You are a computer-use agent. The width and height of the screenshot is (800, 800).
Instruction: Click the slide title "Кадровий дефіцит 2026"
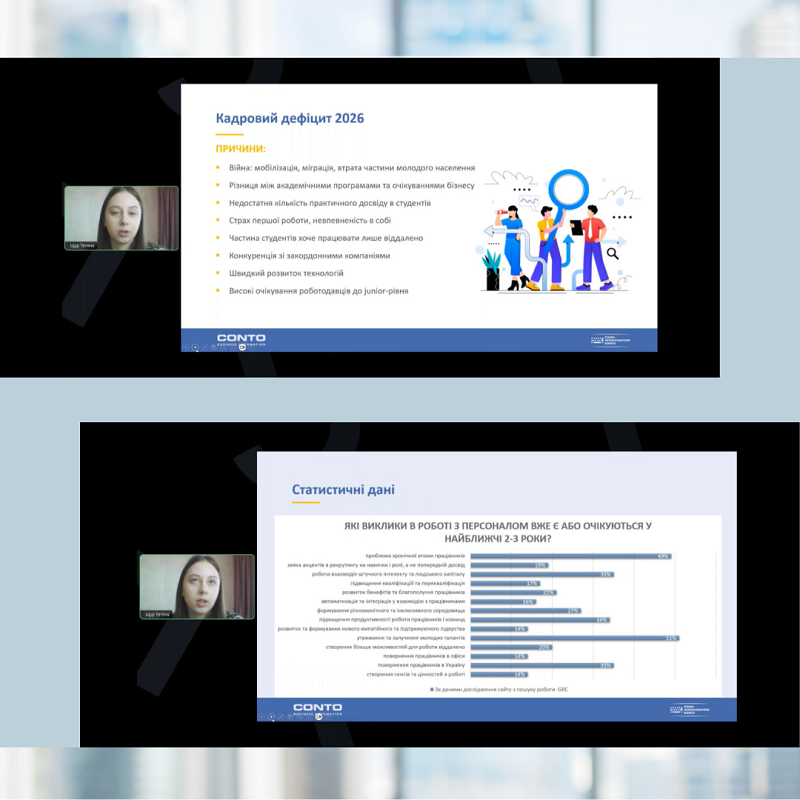click(x=290, y=118)
